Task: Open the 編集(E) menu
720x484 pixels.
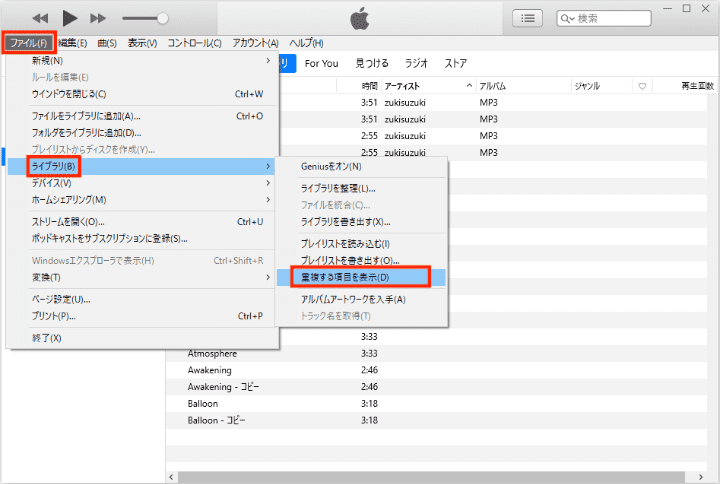Action: [x=73, y=43]
